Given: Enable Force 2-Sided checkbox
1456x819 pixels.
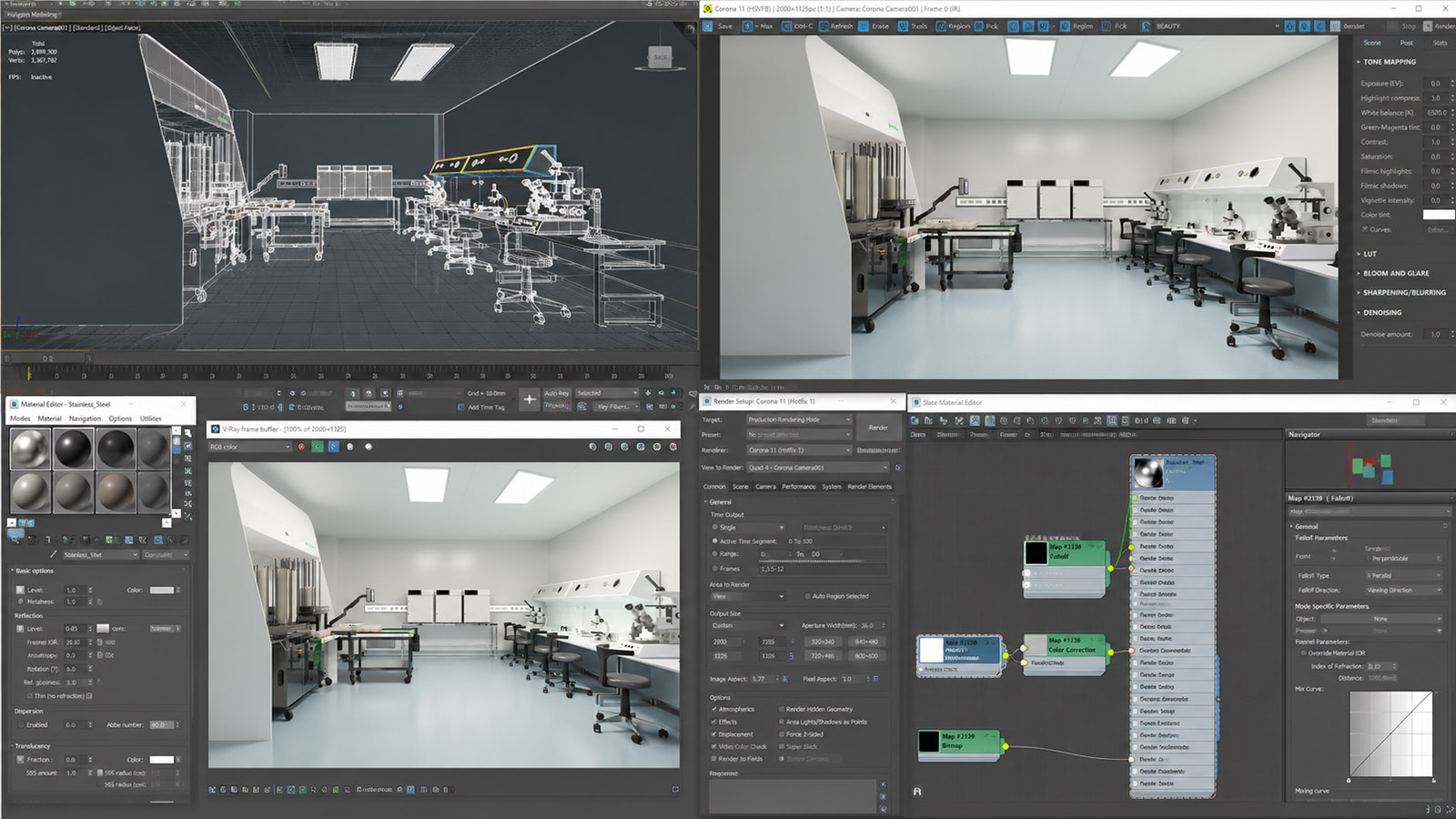Looking at the screenshot, I should (x=781, y=734).
